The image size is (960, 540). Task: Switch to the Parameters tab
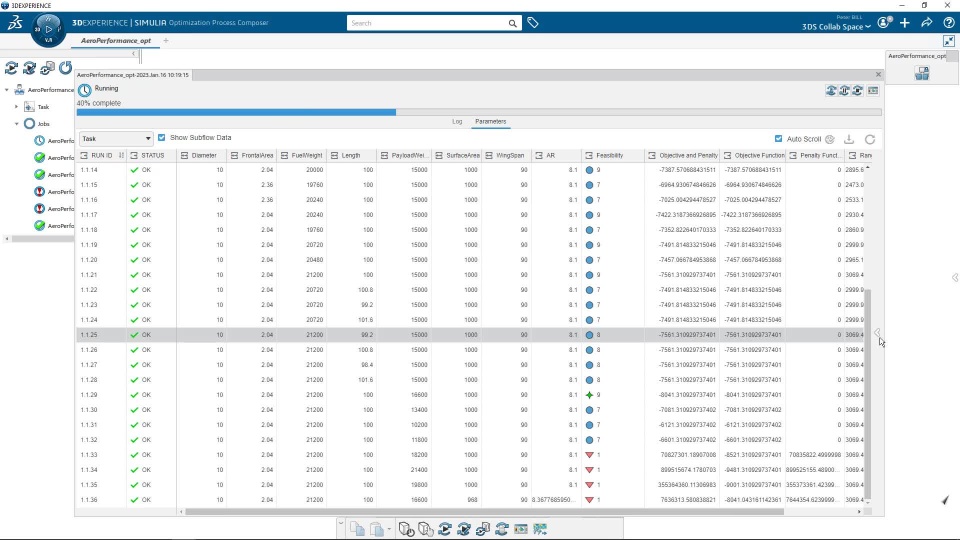(490, 121)
